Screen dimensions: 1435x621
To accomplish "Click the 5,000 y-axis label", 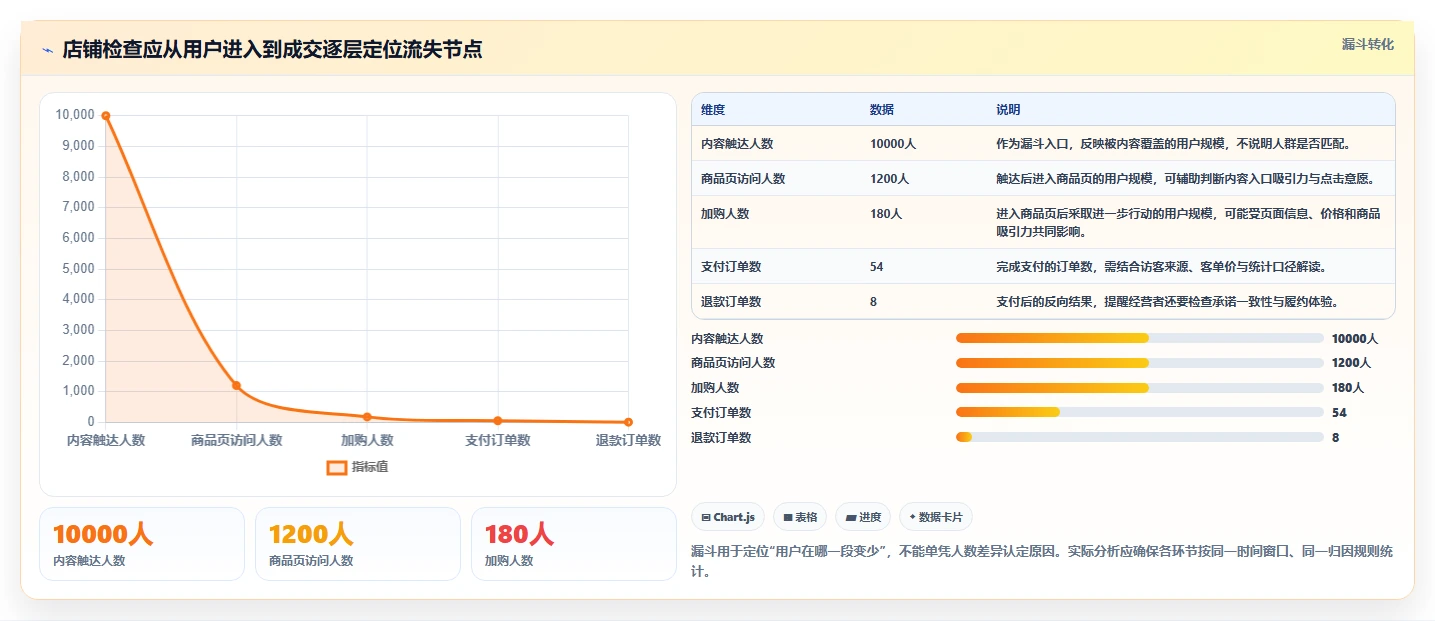I will click(78, 269).
